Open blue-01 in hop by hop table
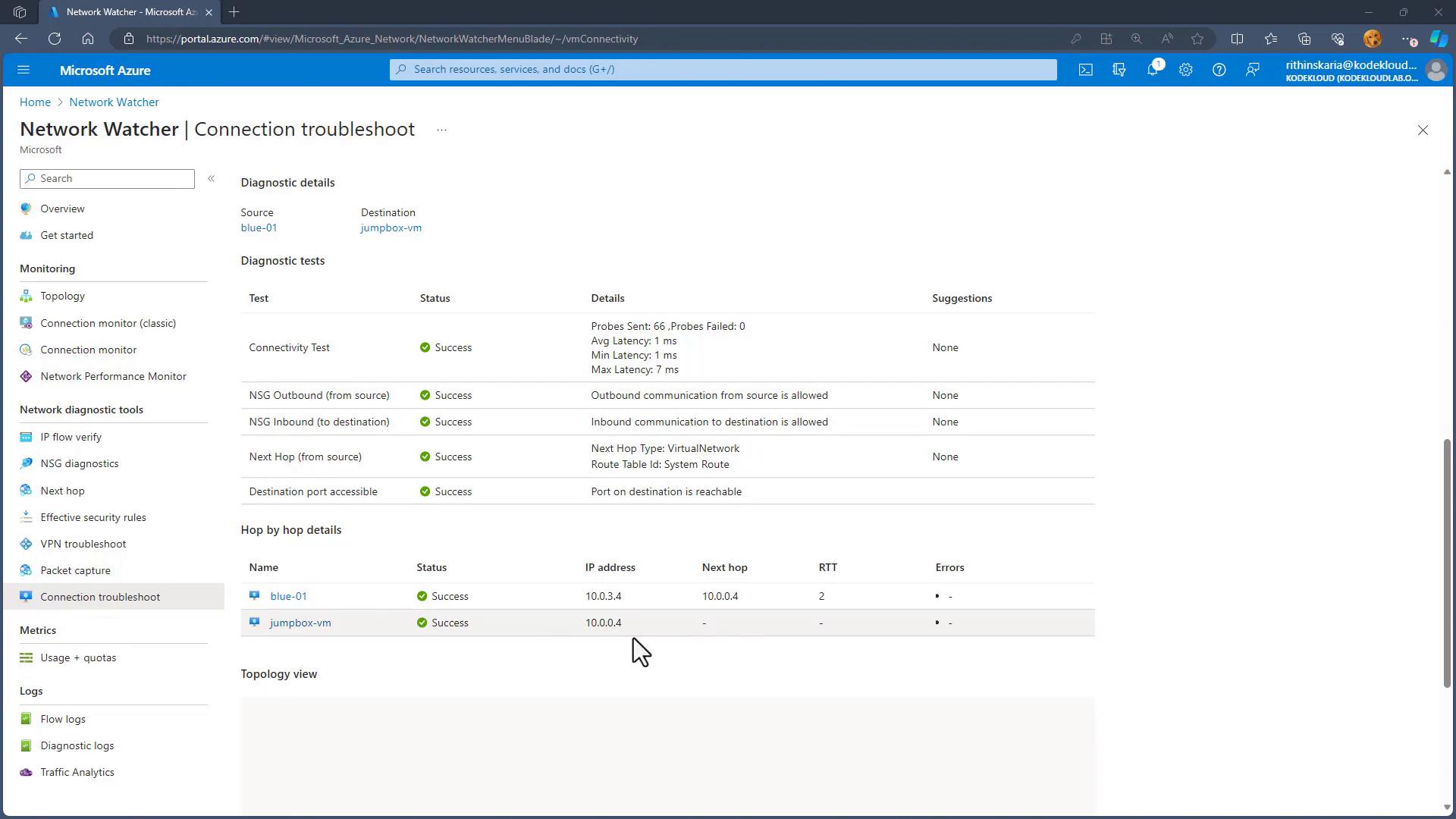 pyautogui.click(x=288, y=596)
